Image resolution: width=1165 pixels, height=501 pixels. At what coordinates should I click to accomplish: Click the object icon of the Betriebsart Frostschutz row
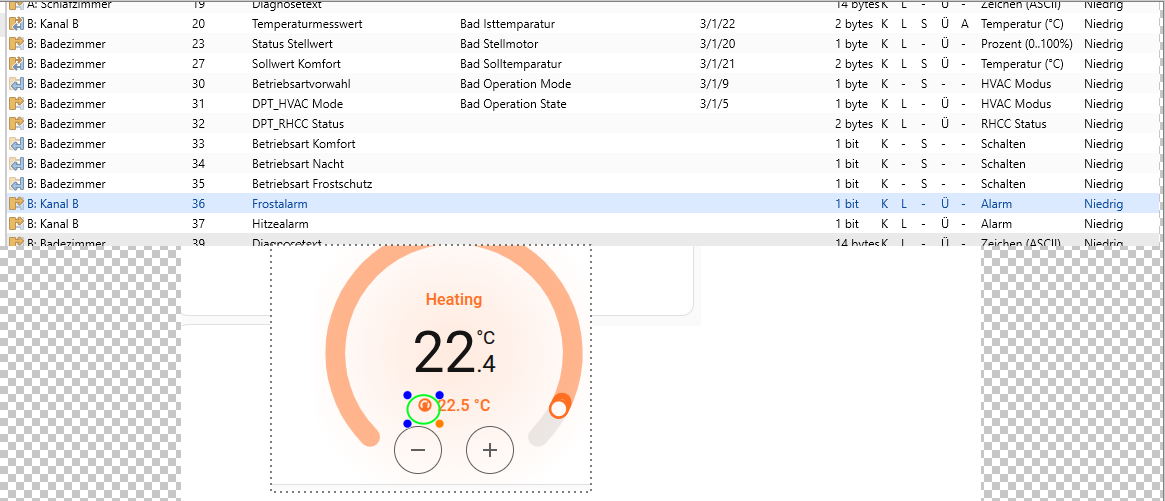click(16, 184)
